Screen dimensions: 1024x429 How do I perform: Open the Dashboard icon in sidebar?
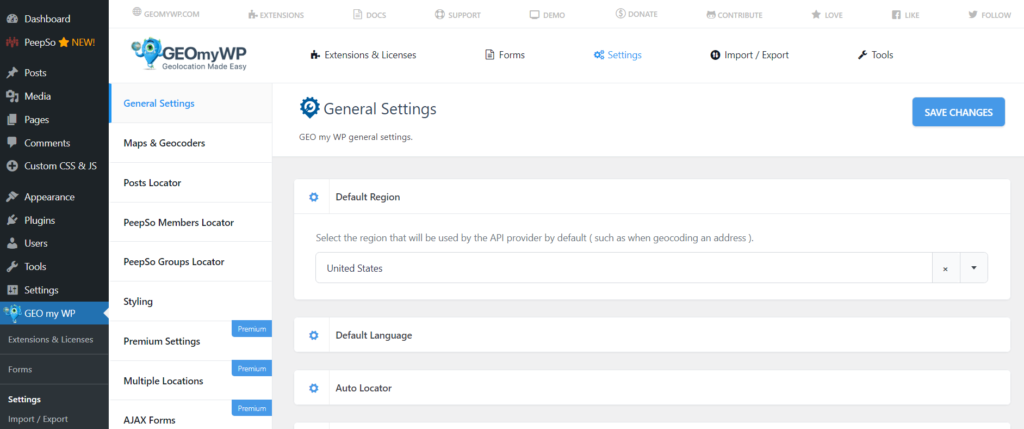12,19
